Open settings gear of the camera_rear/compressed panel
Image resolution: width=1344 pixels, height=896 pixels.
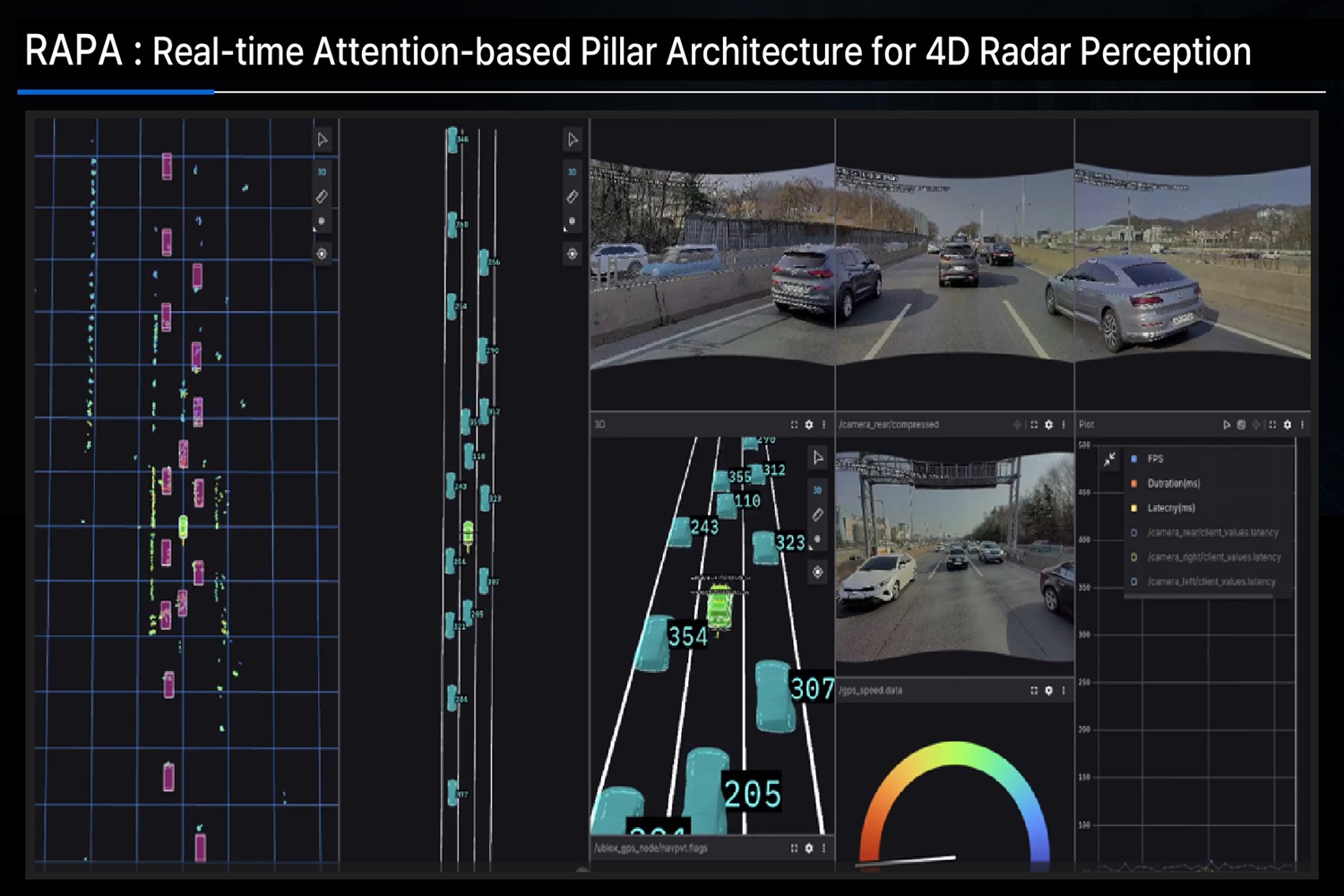point(1048,425)
